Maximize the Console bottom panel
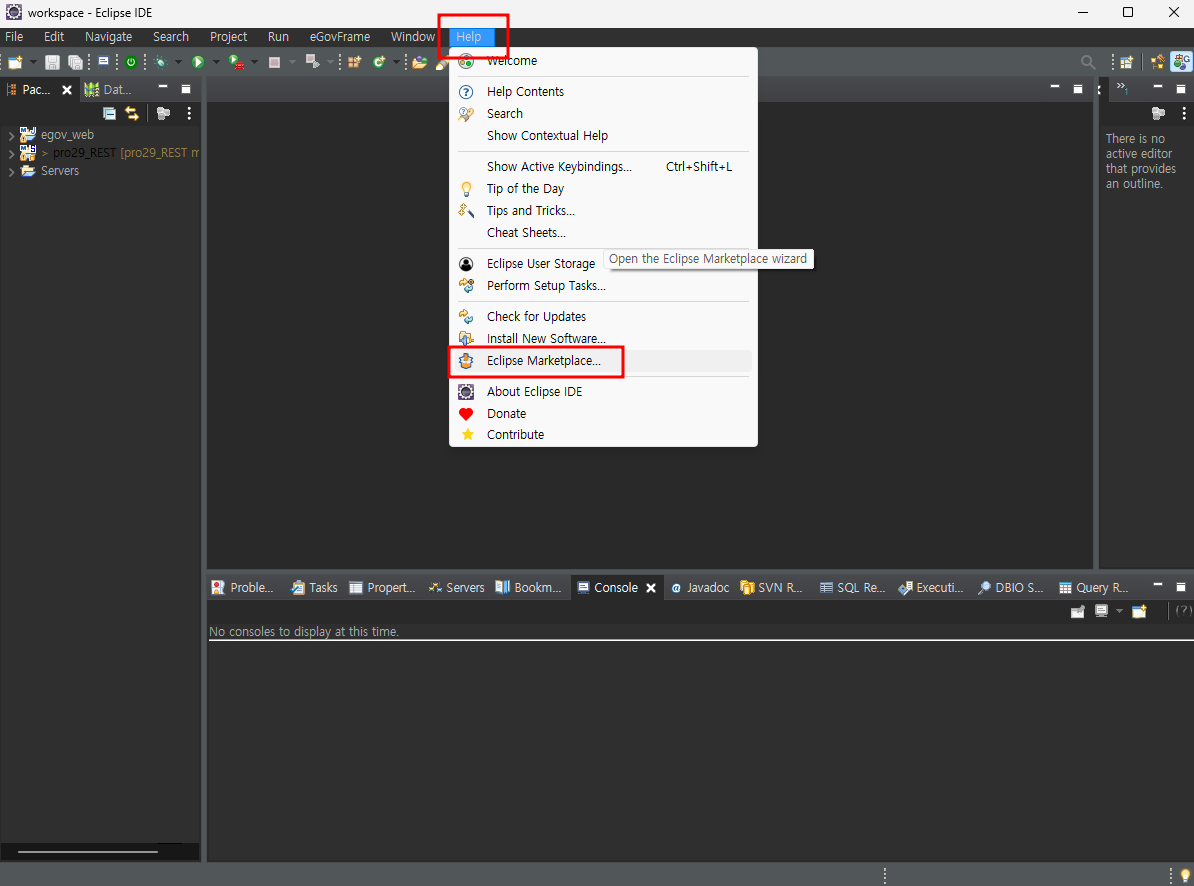Image resolution: width=1194 pixels, height=886 pixels. [x=1181, y=587]
